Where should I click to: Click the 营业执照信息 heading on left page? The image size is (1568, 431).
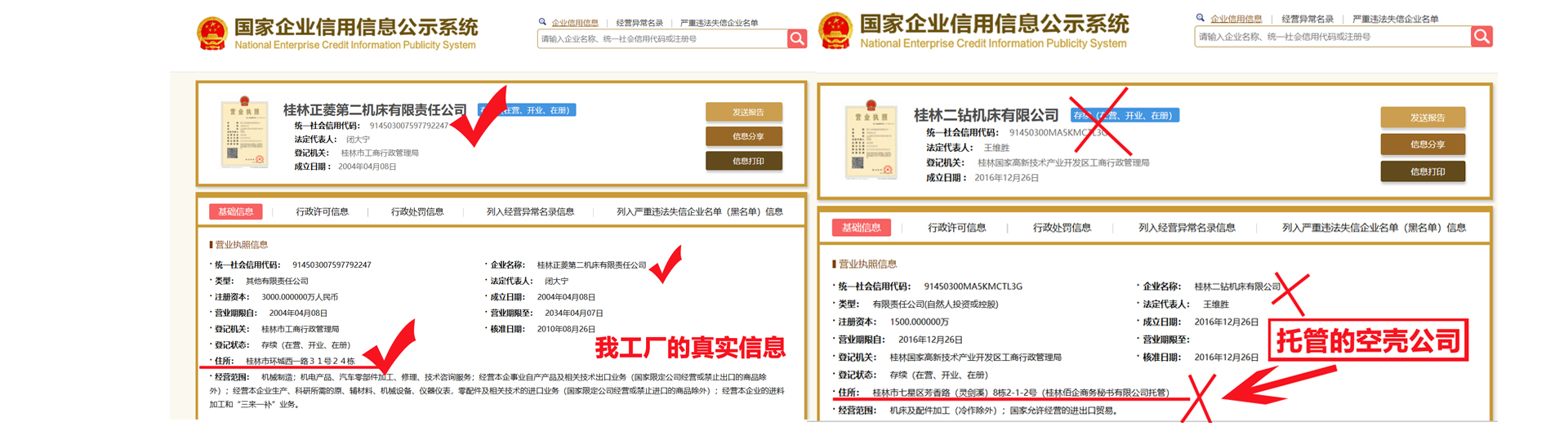tap(241, 245)
